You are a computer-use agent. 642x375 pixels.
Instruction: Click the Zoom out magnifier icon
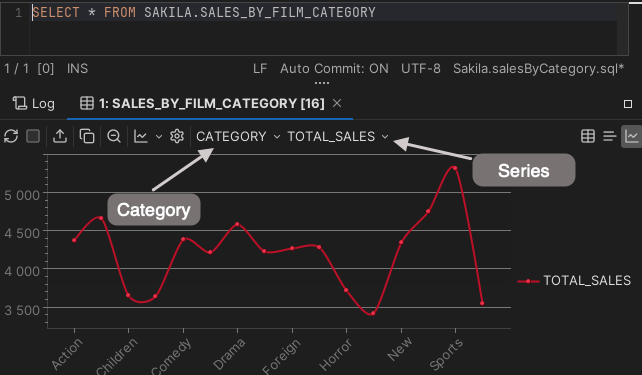coord(114,136)
